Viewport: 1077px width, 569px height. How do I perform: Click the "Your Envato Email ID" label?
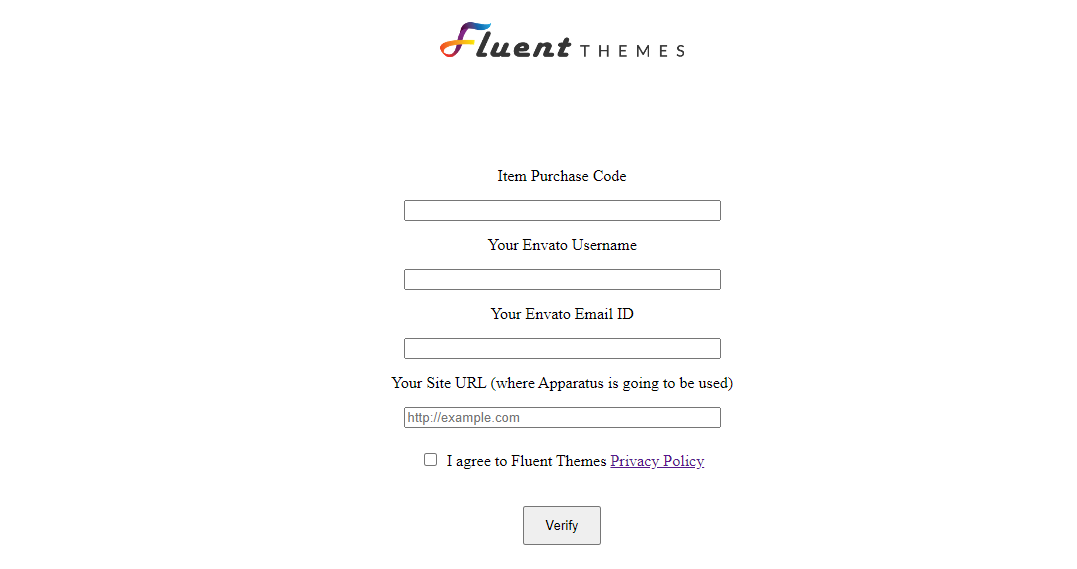click(562, 314)
